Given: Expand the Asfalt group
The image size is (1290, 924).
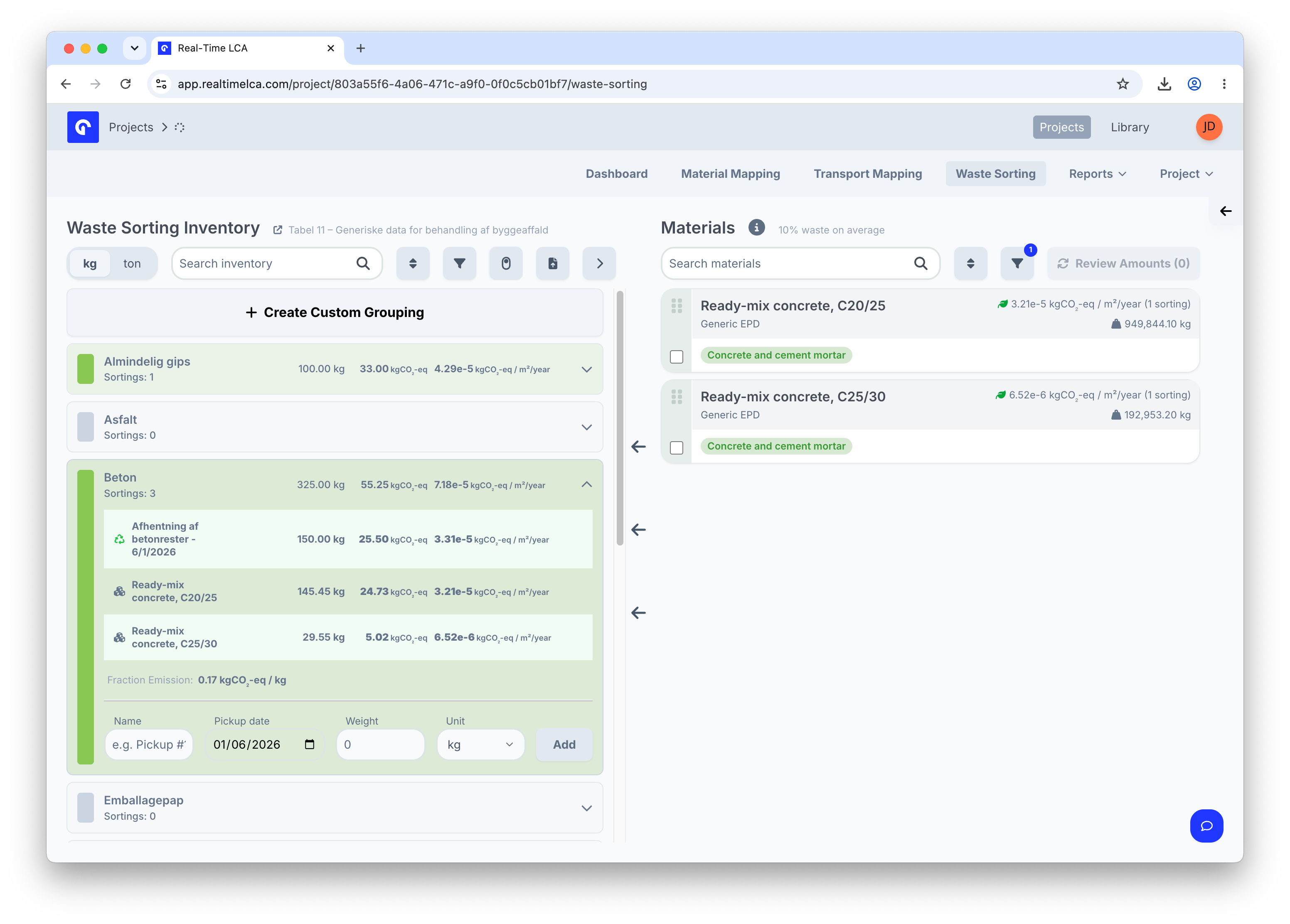Looking at the screenshot, I should (586, 428).
